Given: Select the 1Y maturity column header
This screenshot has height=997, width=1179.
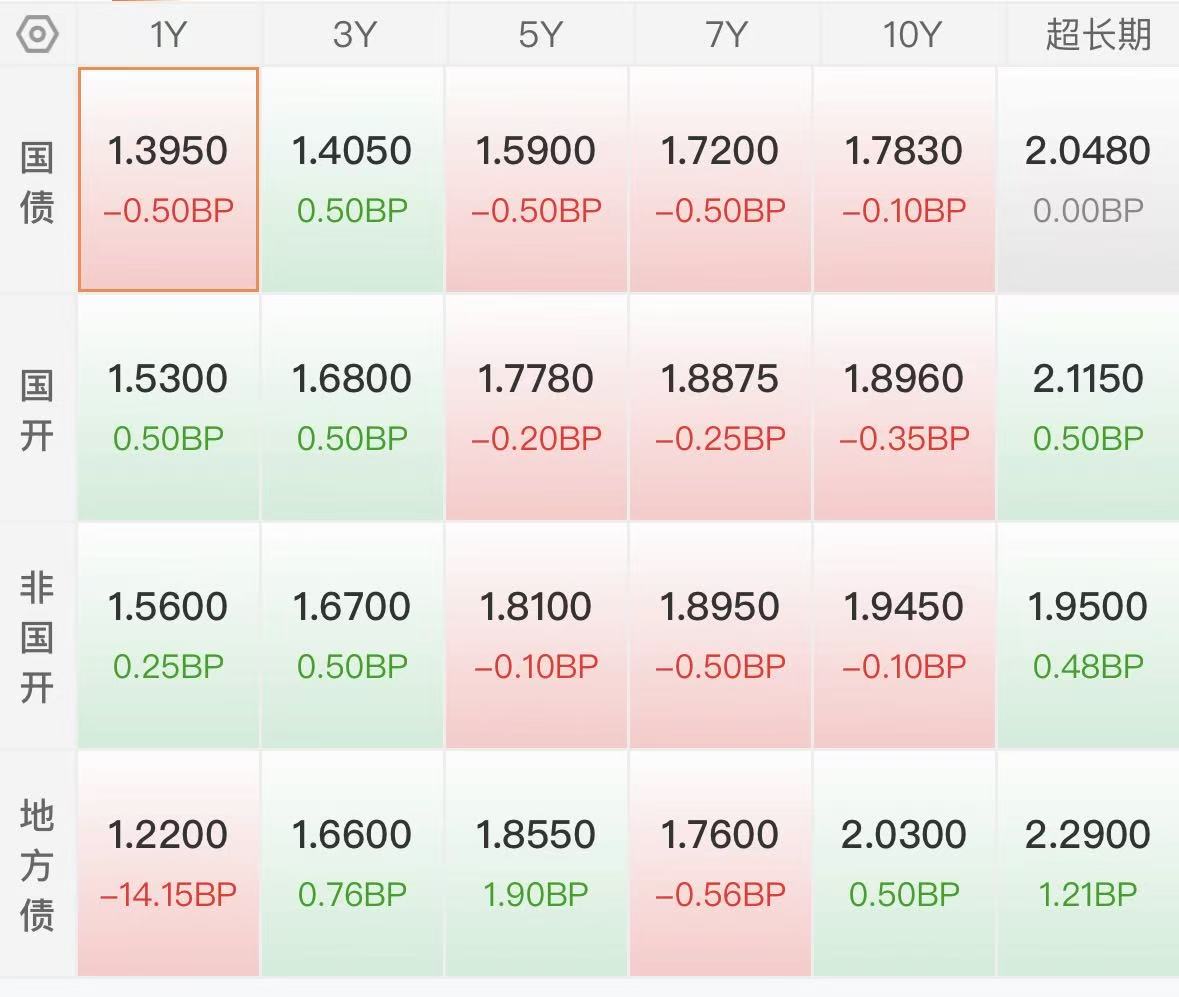Looking at the screenshot, I should [168, 35].
